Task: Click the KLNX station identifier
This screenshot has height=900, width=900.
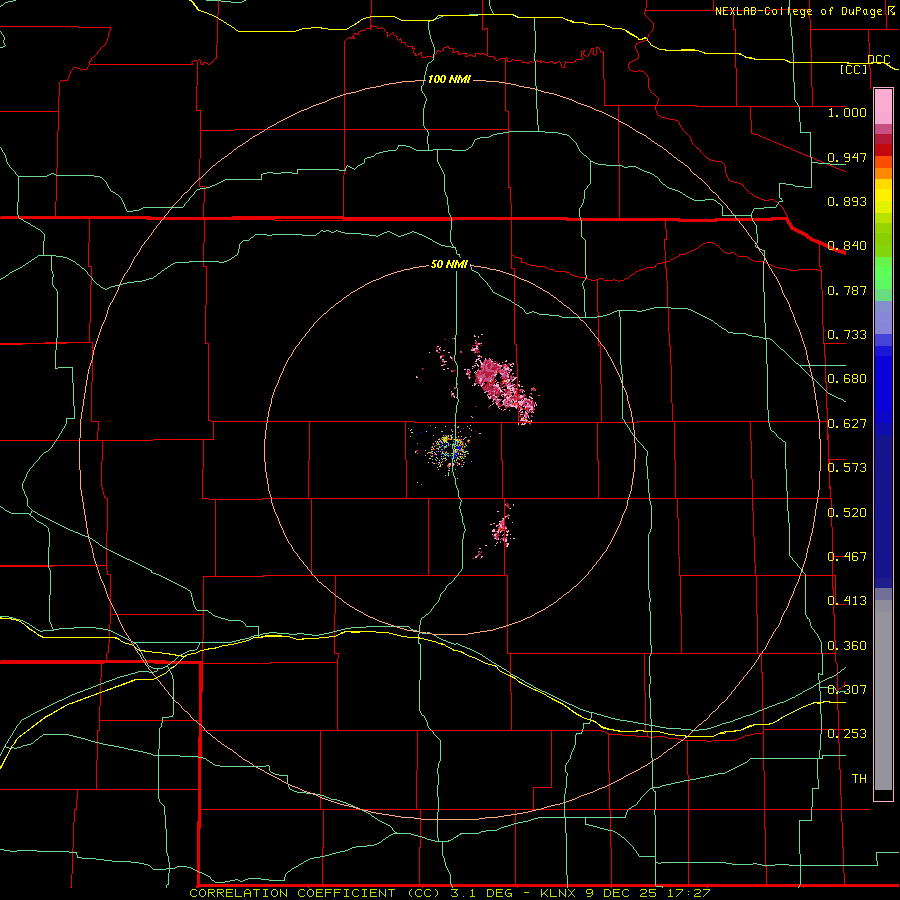Action: (x=558, y=893)
